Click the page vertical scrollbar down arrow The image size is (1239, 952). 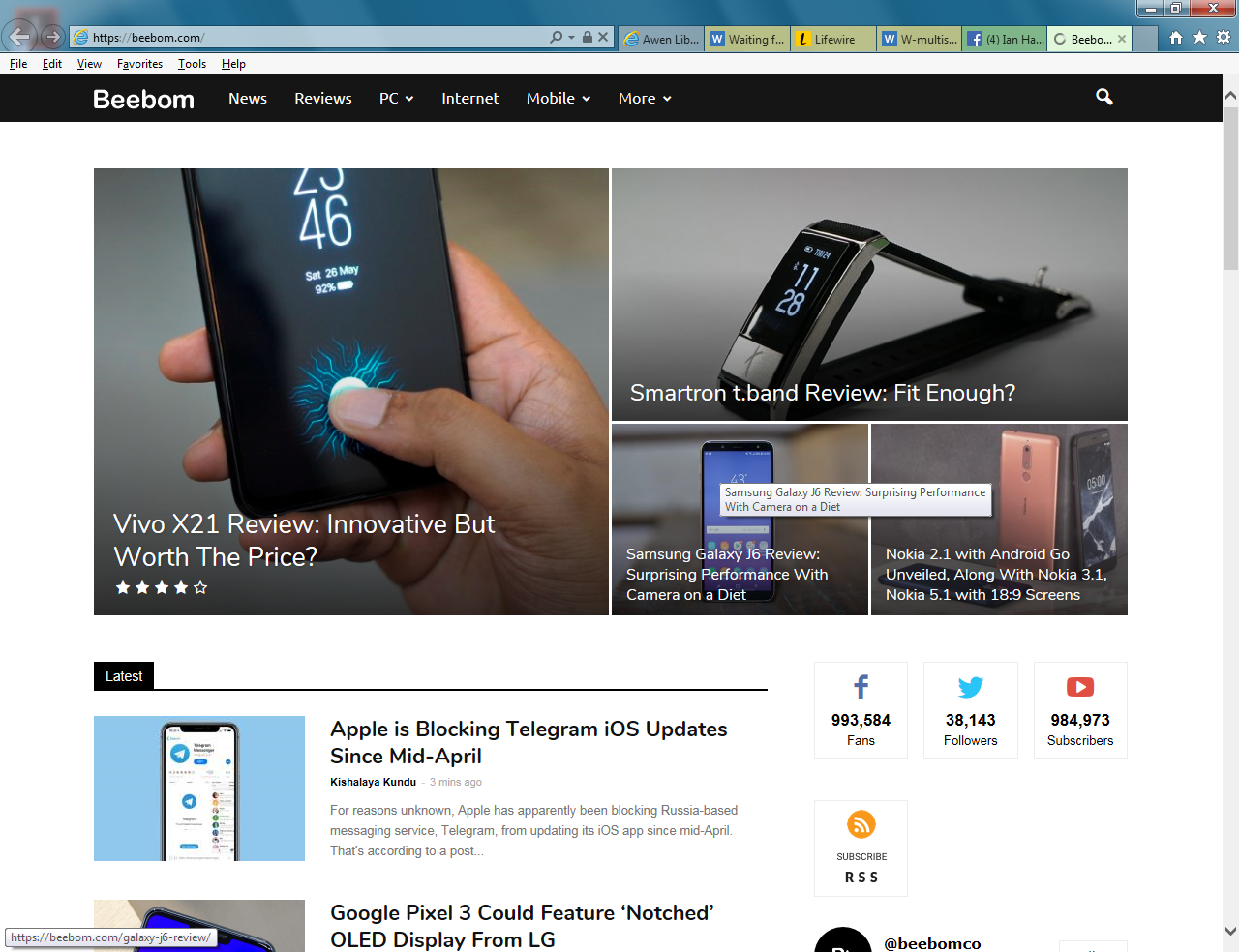(1230, 931)
